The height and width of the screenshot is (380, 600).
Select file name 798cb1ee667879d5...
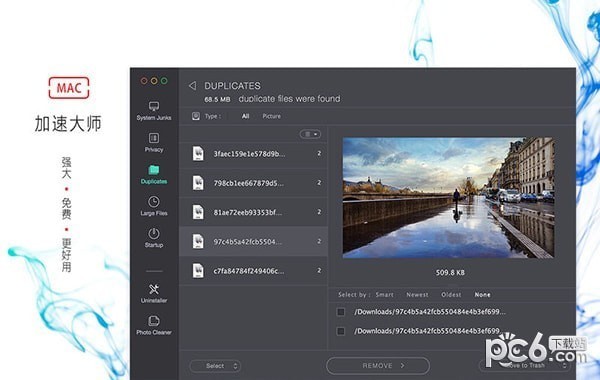(249, 183)
